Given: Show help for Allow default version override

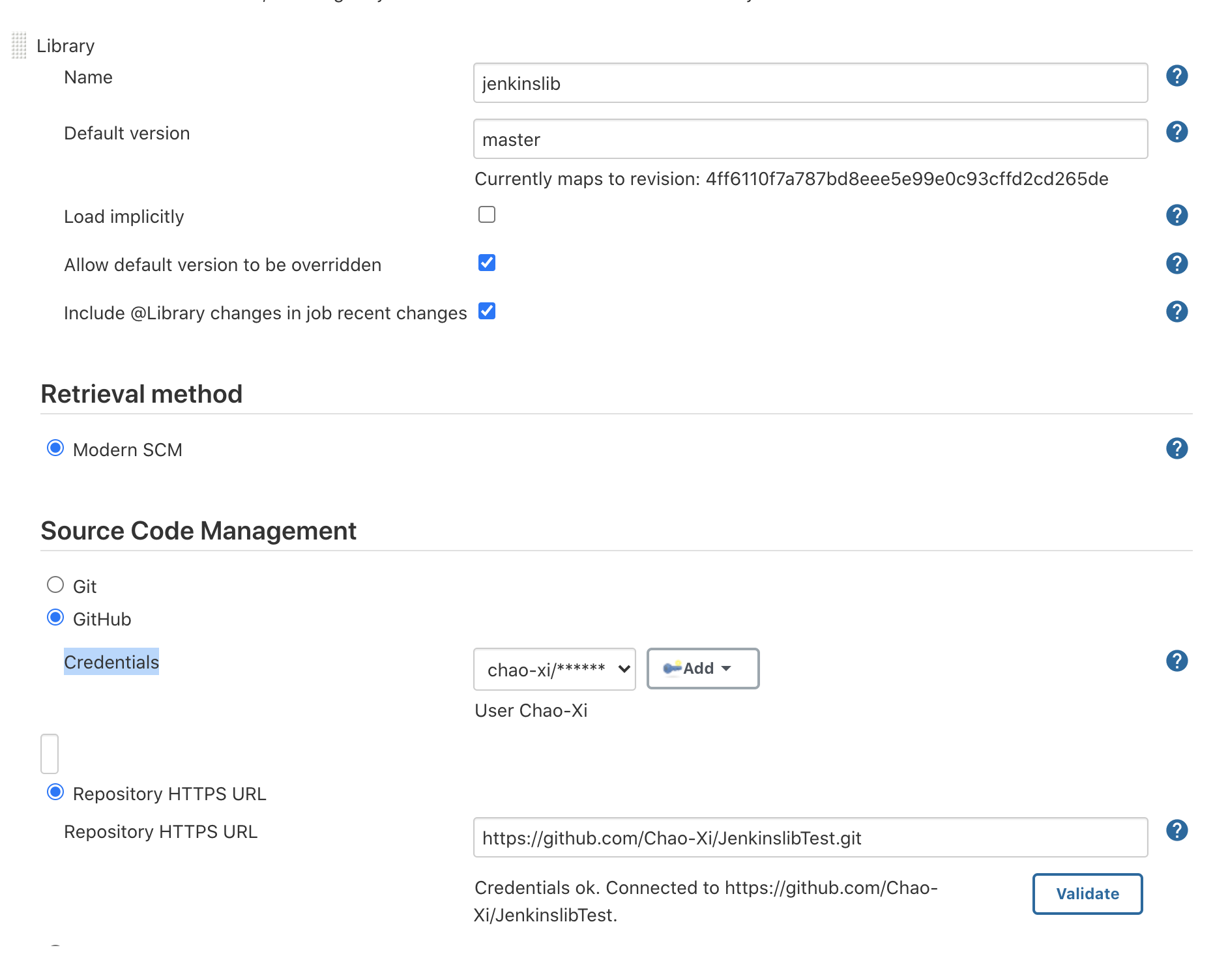Looking at the screenshot, I should pos(1177,263).
